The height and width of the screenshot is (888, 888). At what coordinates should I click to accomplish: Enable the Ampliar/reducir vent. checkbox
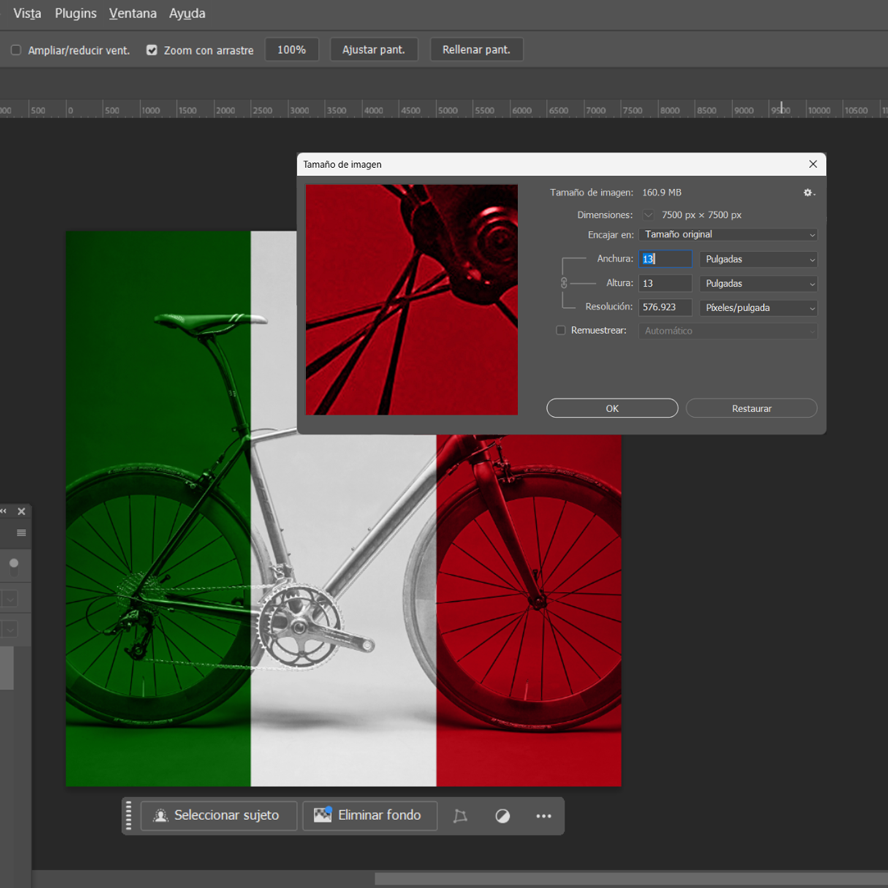pos(15,48)
